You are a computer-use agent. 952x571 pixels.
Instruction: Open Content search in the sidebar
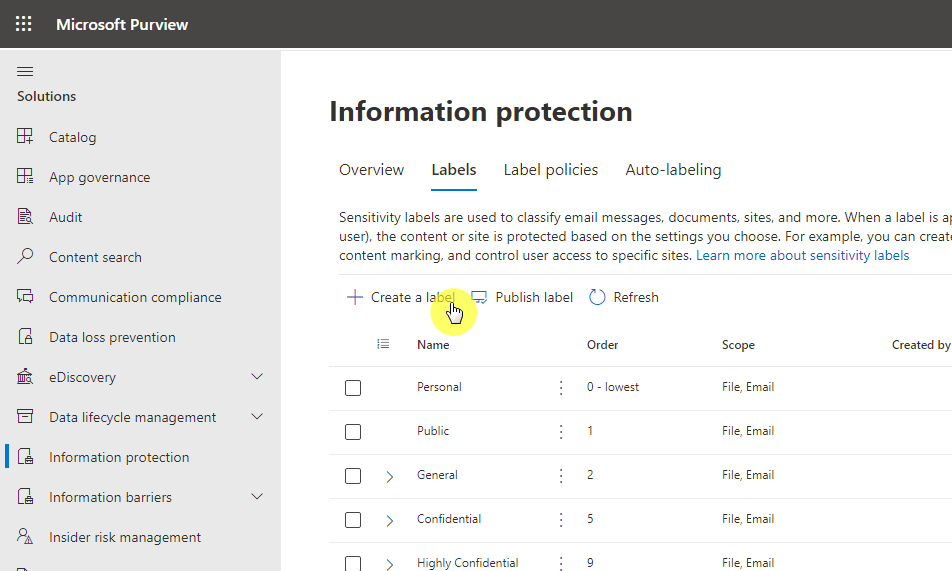(x=95, y=257)
